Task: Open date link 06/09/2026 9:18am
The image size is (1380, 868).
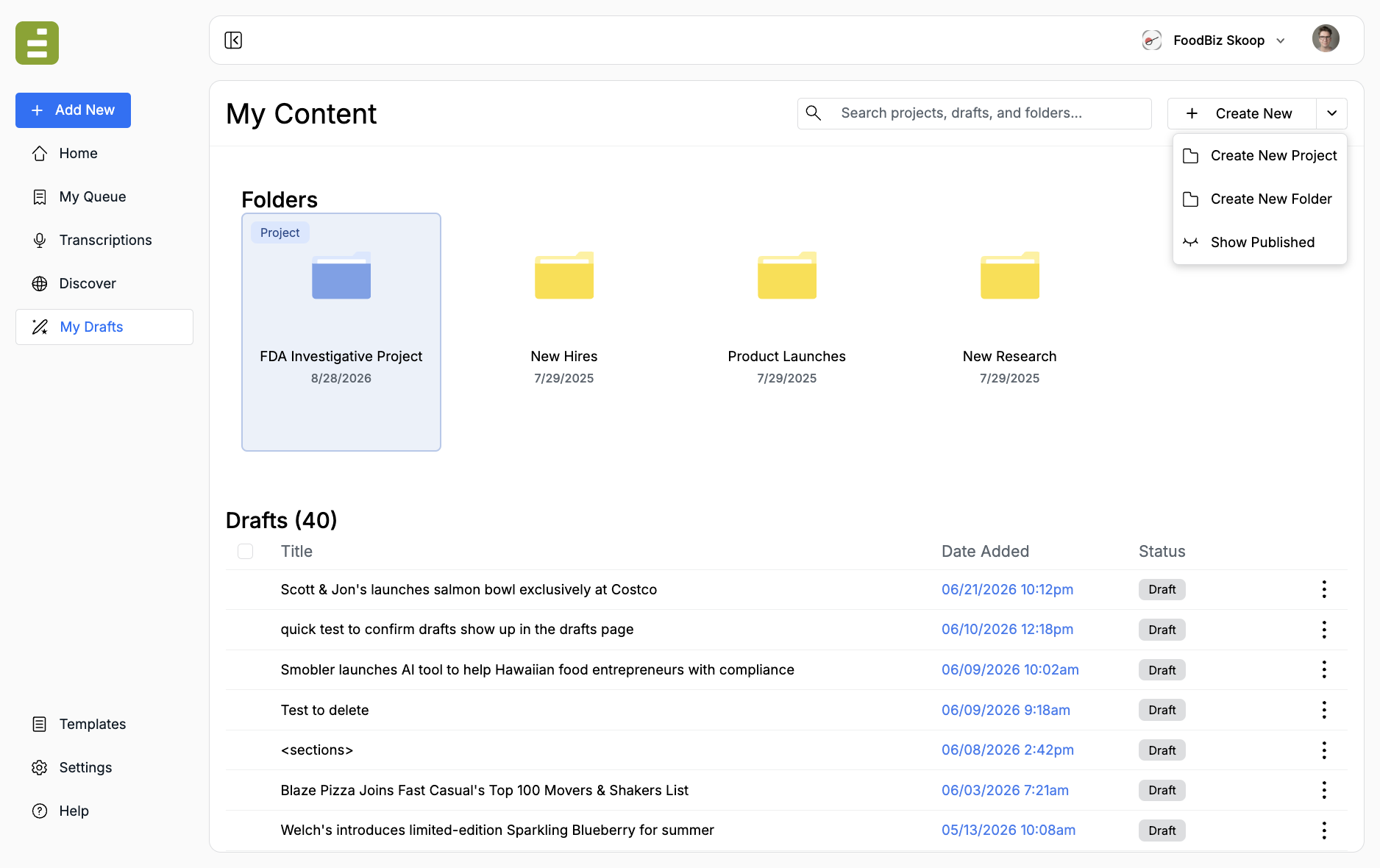Action: pyautogui.click(x=1006, y=710)
